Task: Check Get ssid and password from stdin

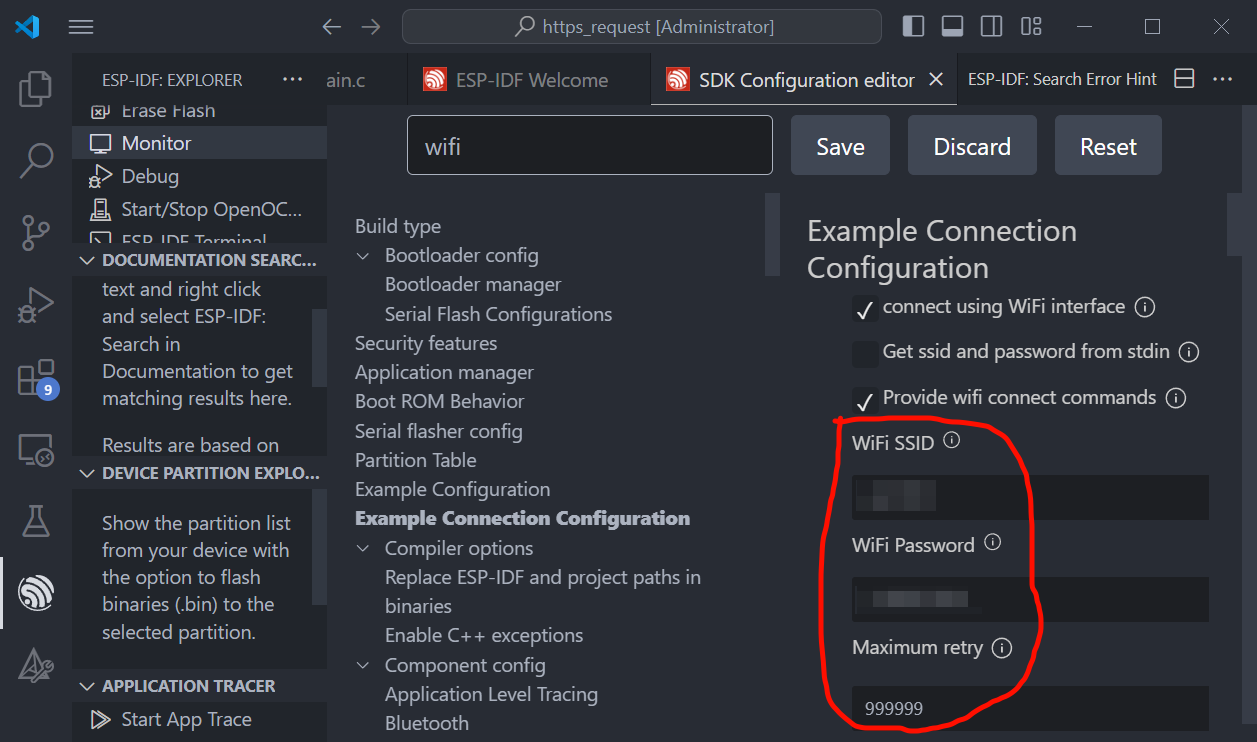Action: (865, 354)
